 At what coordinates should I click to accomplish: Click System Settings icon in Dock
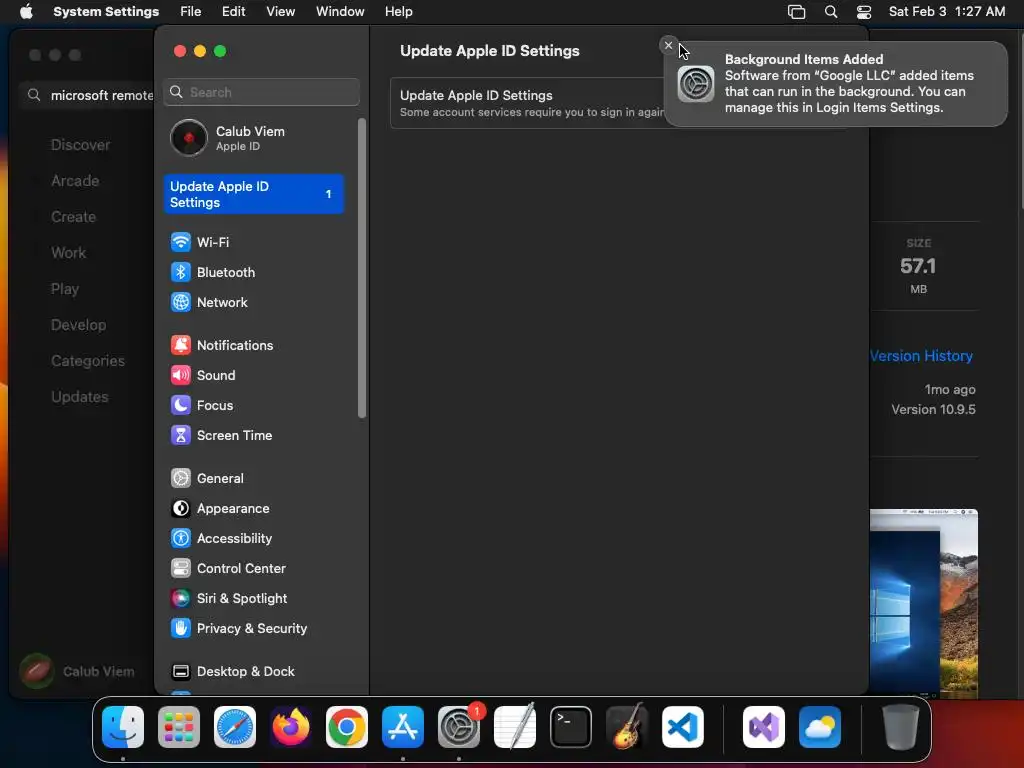tap(458, 727)
